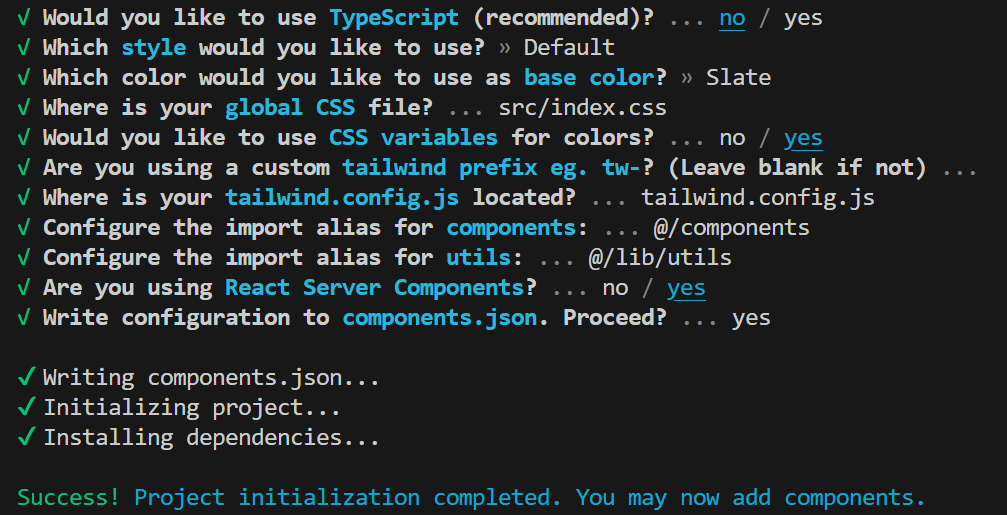Click the checkmark beside 'Installing dependencies'
Screen dimensions: 1007x515
coord(26,437)
